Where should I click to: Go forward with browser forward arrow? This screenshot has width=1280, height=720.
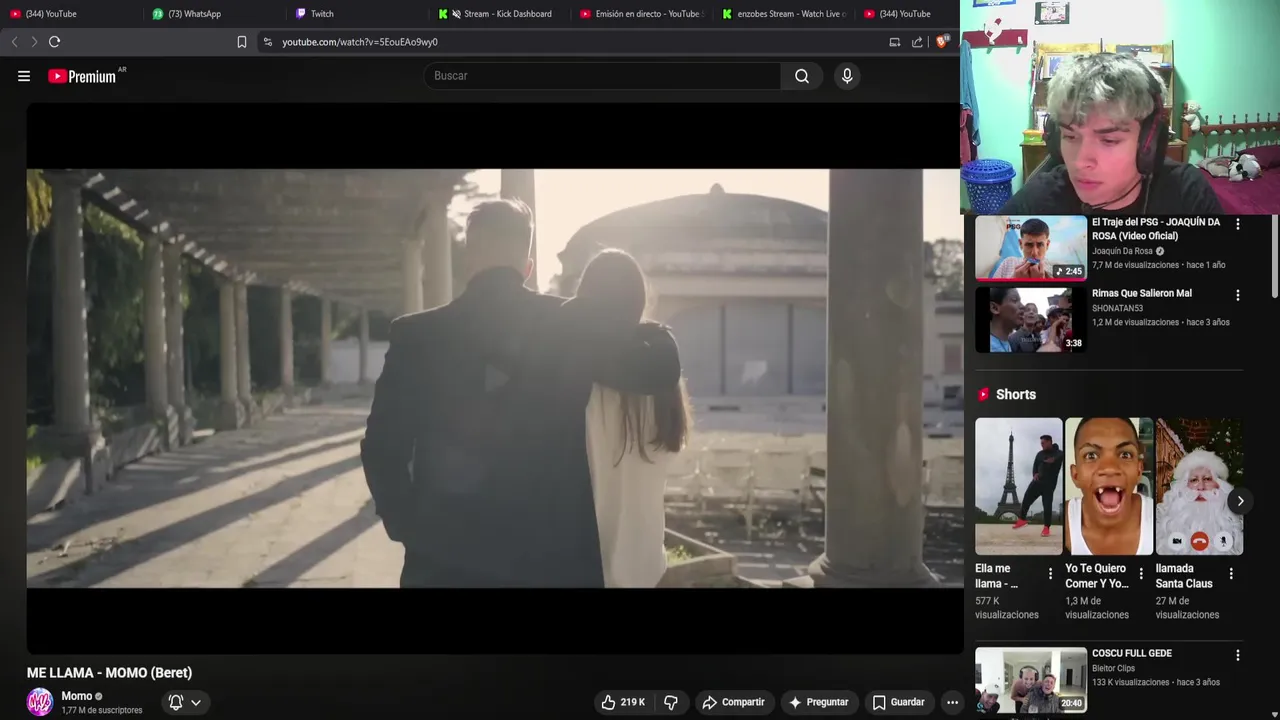(x=34, y=42)
